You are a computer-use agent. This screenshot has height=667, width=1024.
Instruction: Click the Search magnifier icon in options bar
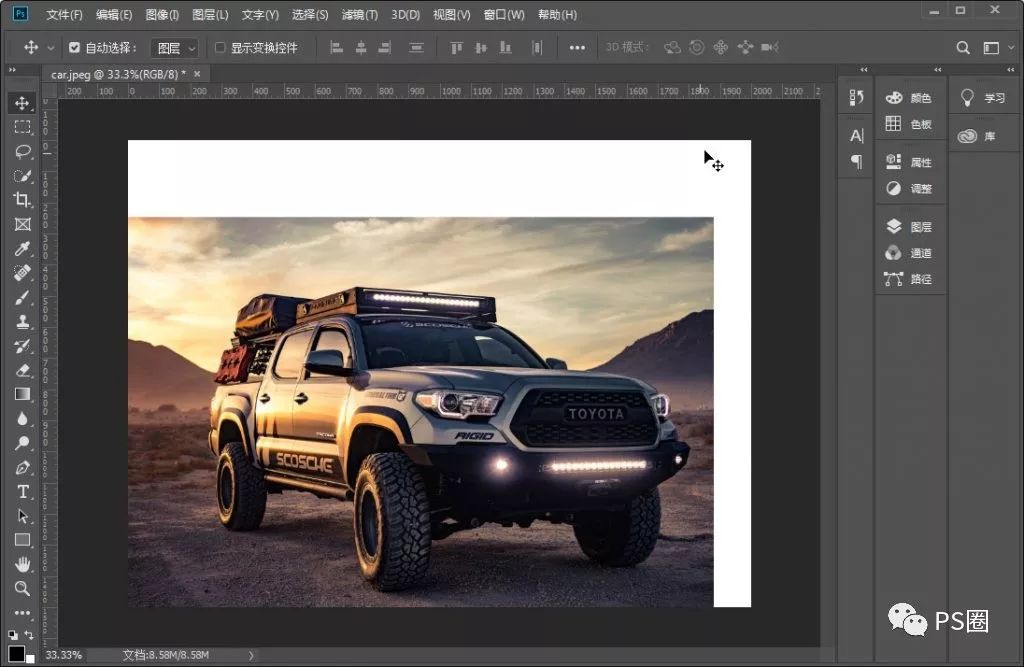pos(963,48)
